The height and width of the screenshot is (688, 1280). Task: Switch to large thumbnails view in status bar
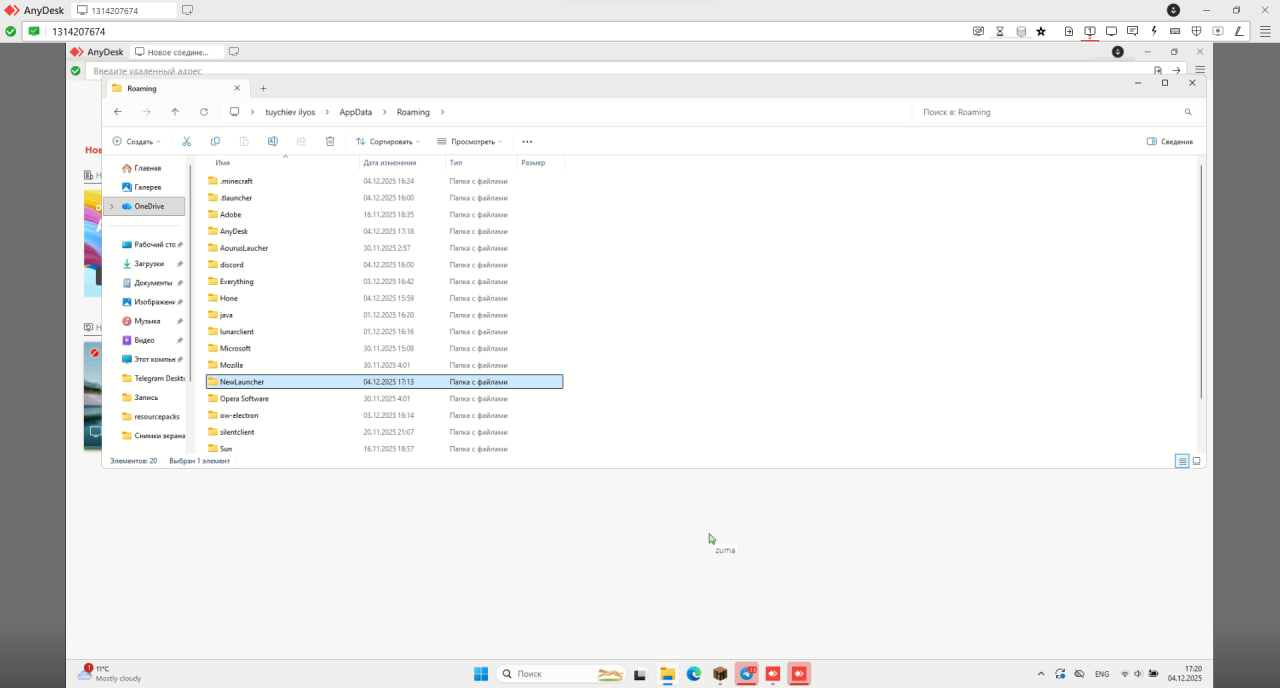1196,461
